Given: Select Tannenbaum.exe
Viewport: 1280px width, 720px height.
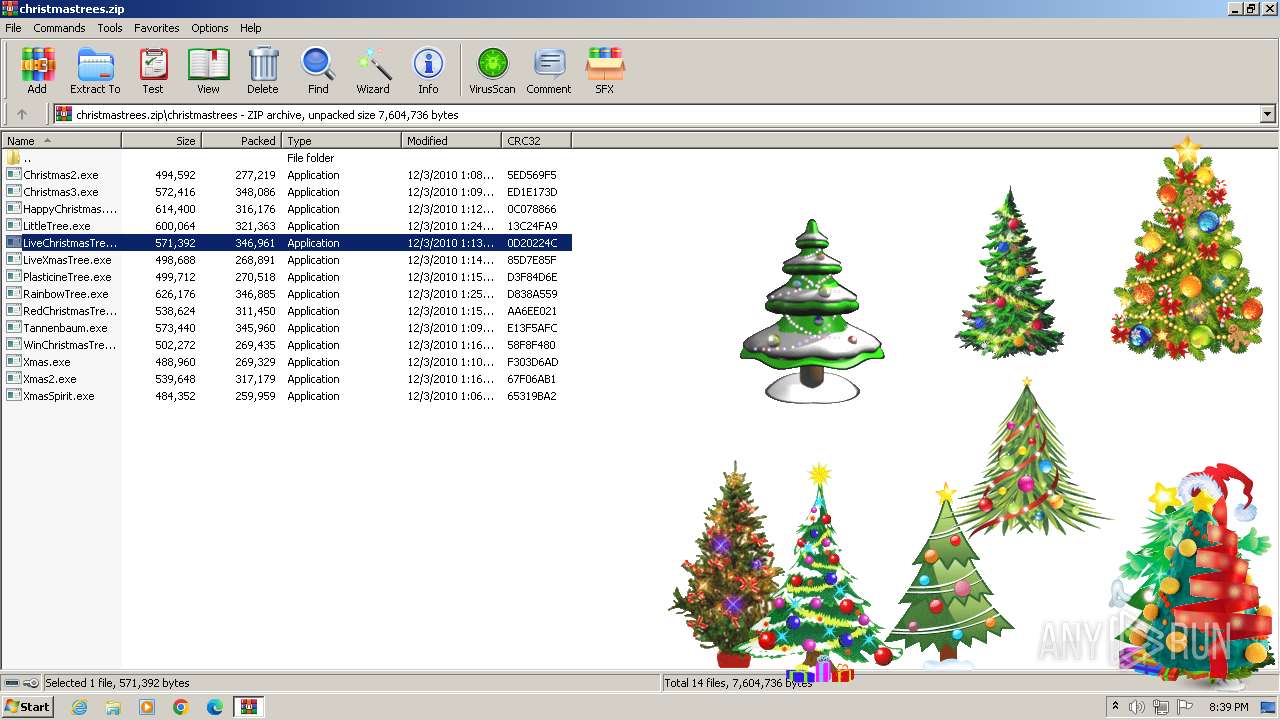Looking at the screenshot, I should point(286,328).
